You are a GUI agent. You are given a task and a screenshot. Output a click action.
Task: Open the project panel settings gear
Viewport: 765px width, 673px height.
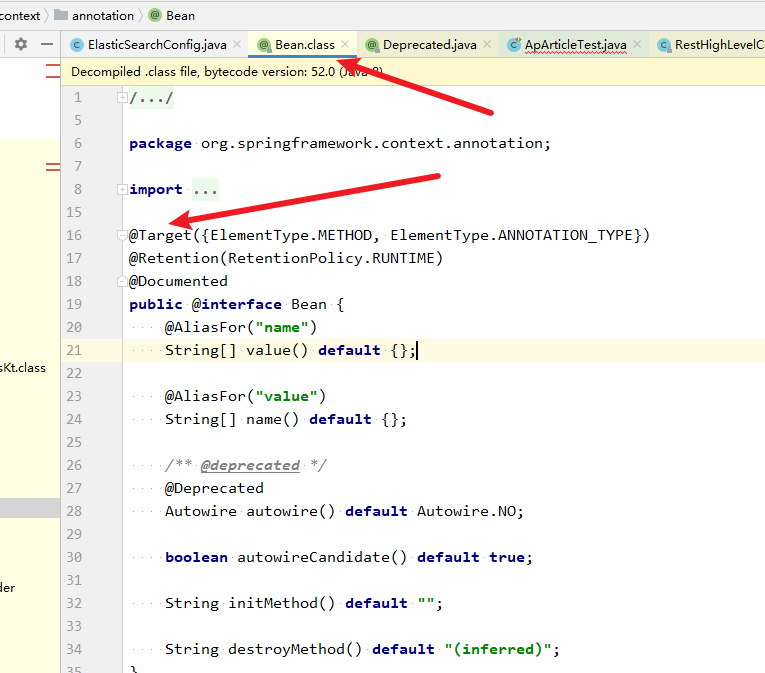coord(21,44)
